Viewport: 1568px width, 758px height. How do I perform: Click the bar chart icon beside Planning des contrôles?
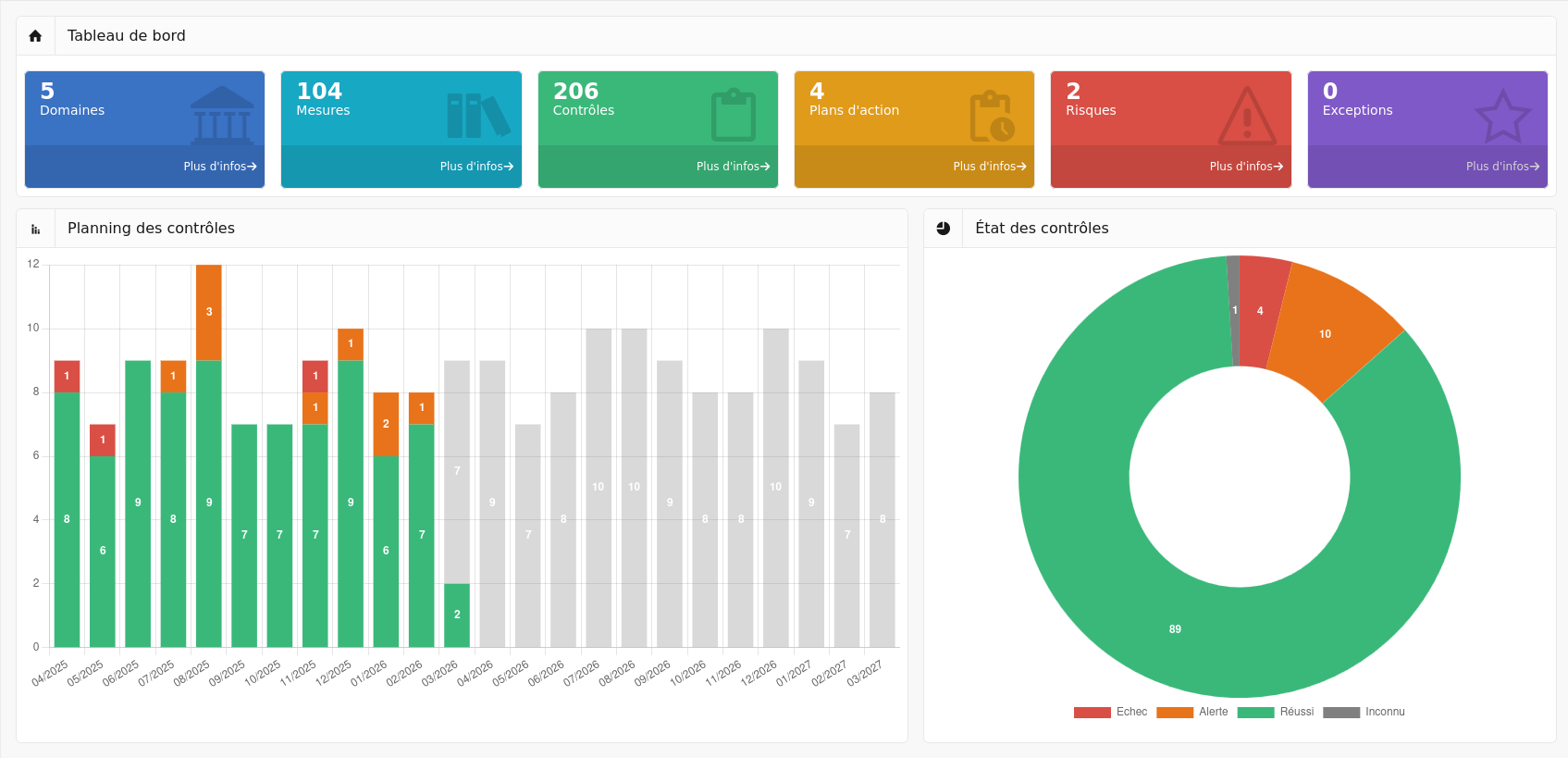[36, 229]
